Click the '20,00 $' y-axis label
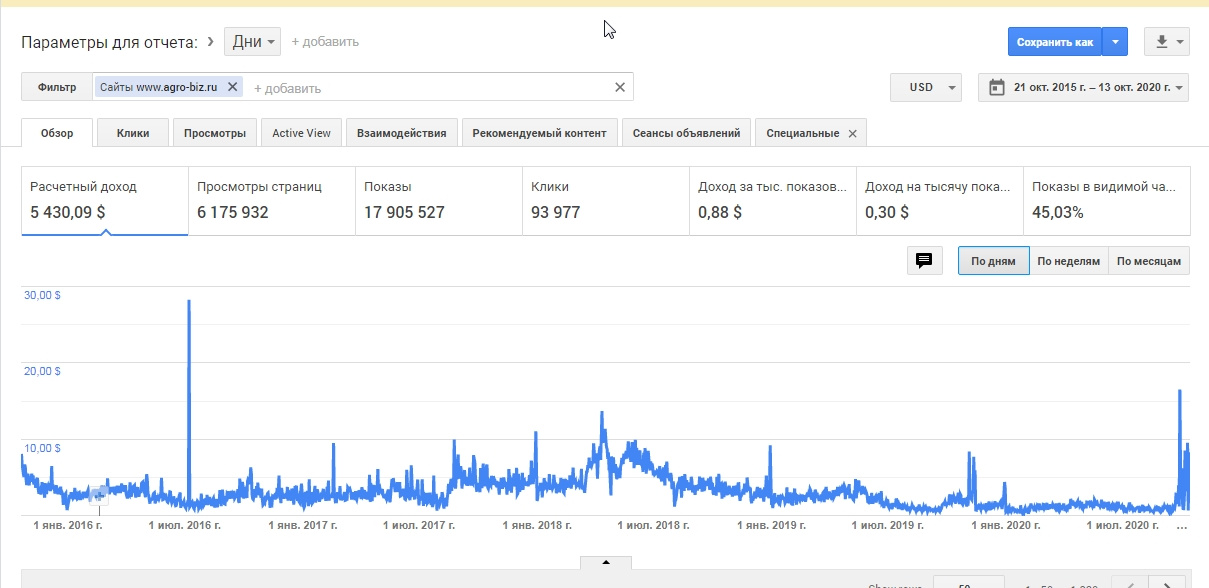The image size is (1209, 588). (x=41, y=371)
